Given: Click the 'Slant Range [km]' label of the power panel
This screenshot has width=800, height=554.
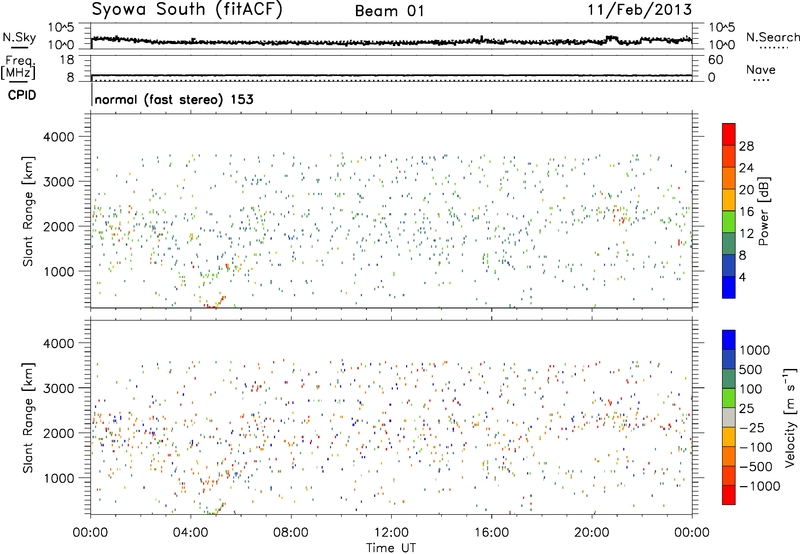Looking at the screenshot, I should [x=28, y=211].
